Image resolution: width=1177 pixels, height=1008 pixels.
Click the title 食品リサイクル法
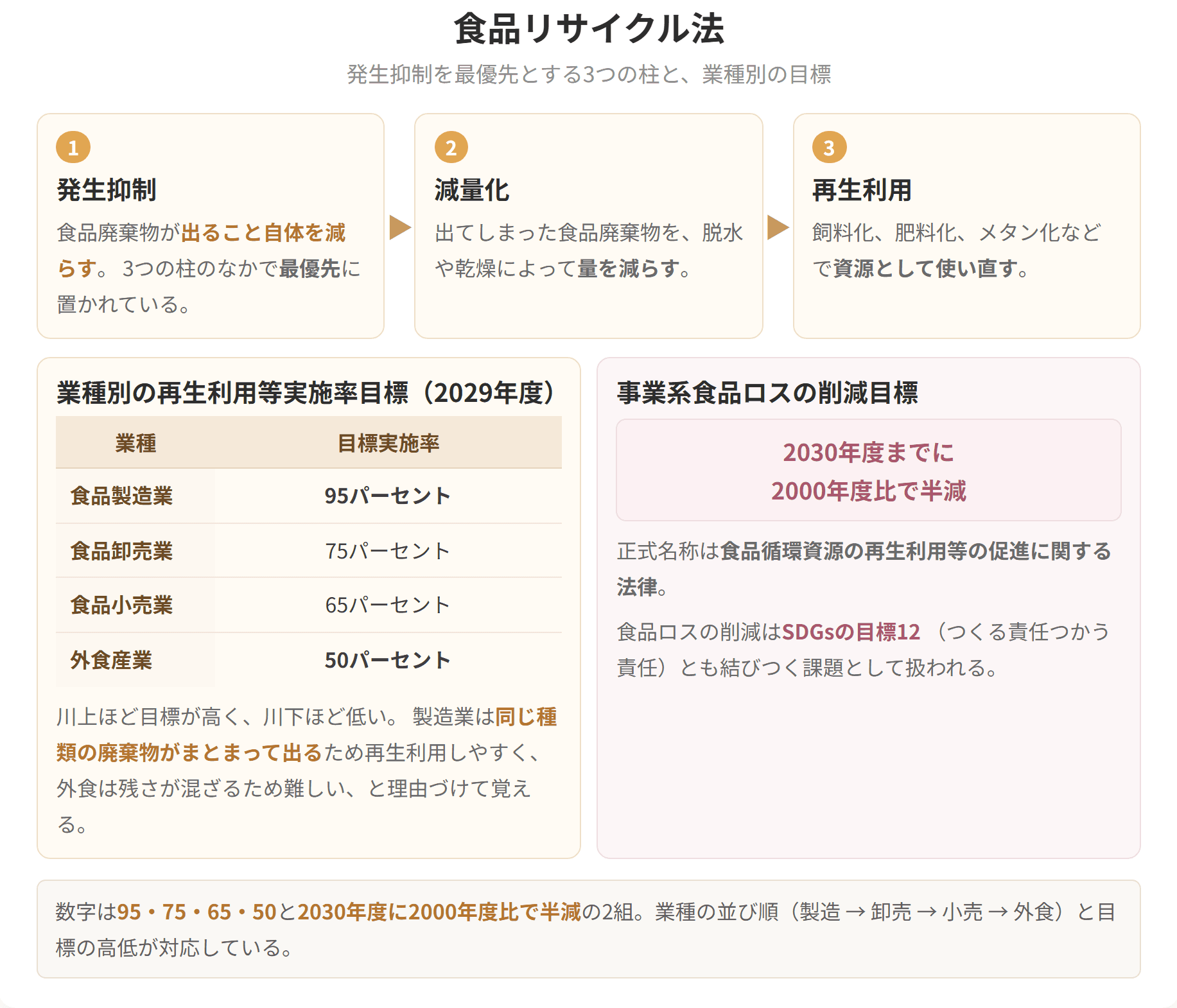[x=589, y=30]
